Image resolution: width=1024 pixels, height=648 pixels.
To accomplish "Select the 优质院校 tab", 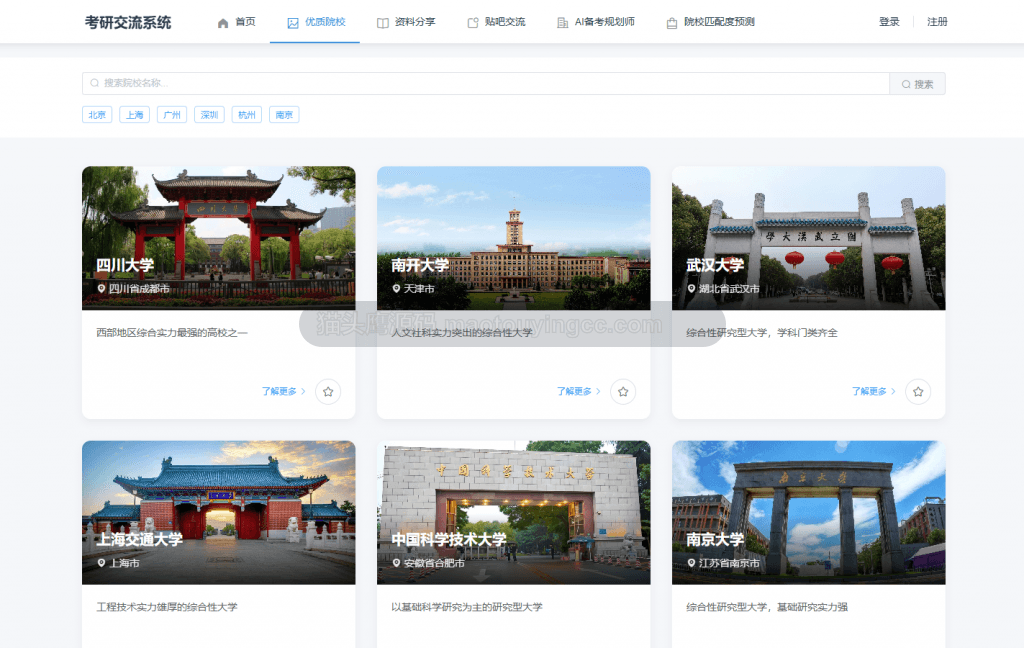I will [x=315, y=22].
